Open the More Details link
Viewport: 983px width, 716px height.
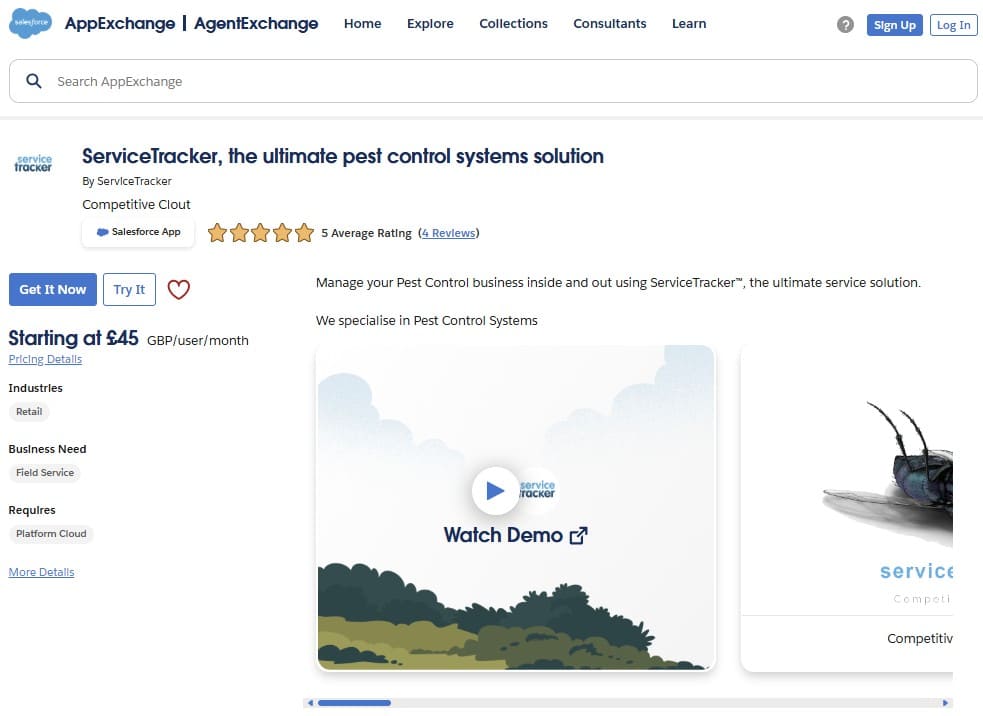click(41, 572)
